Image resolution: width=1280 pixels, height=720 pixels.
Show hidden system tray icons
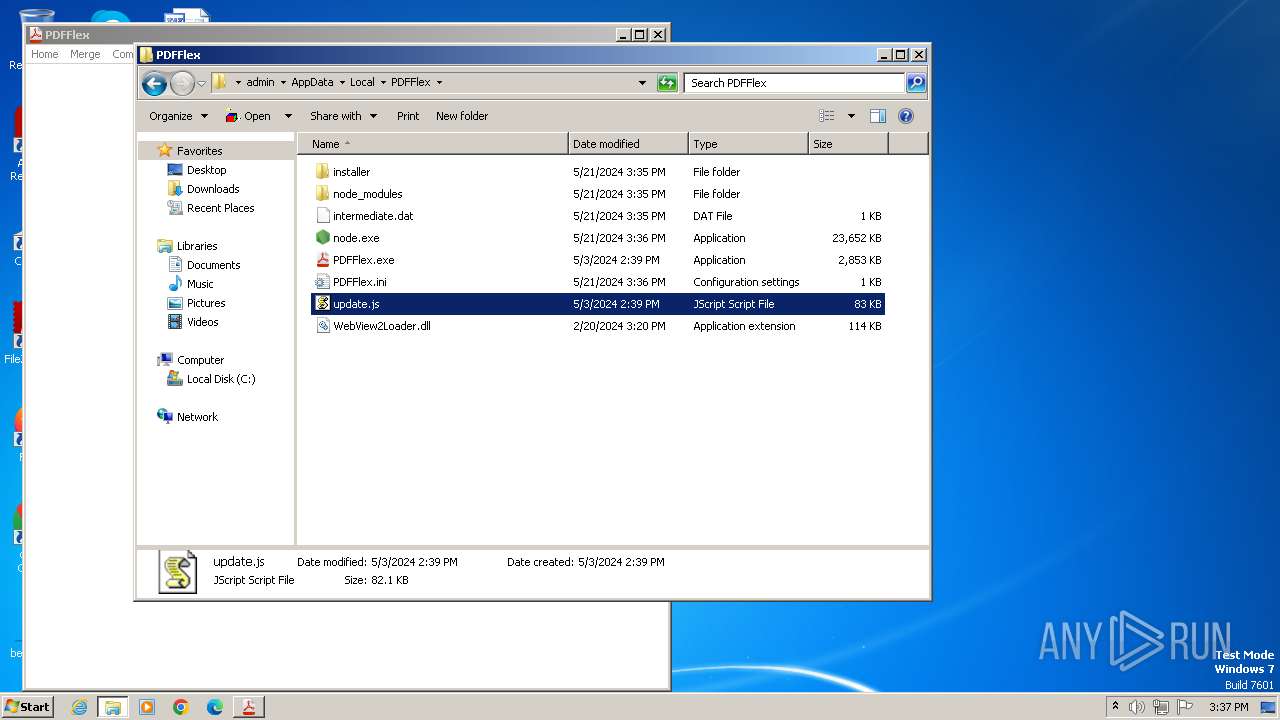(1116, 707)
